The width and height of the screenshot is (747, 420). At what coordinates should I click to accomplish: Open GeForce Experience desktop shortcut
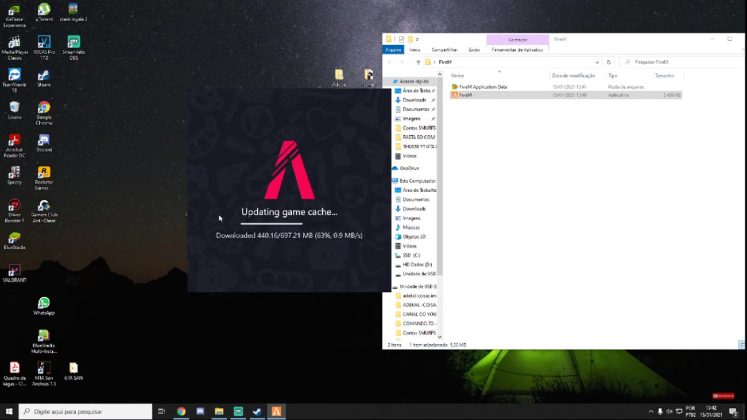click(x=14, y=15)
